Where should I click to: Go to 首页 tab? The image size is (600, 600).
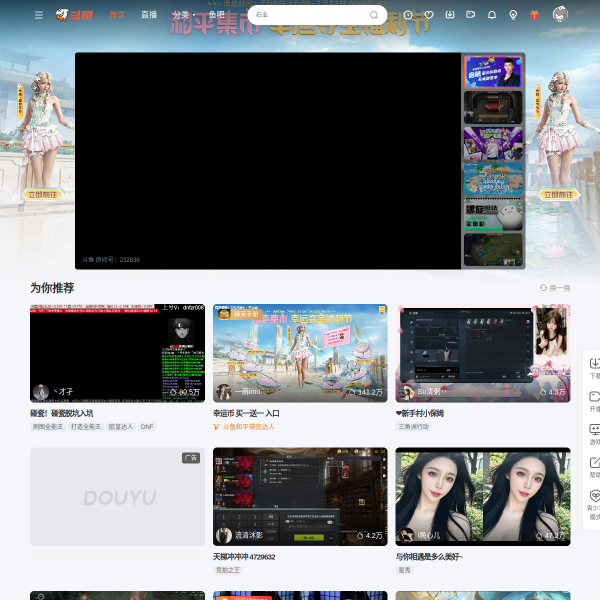117,15
